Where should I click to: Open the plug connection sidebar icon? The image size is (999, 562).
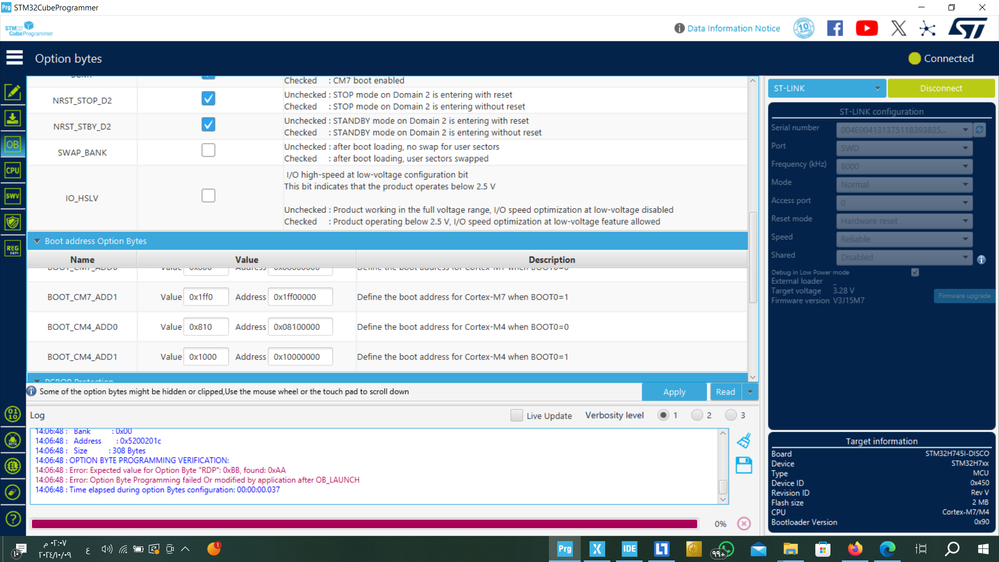13,493
